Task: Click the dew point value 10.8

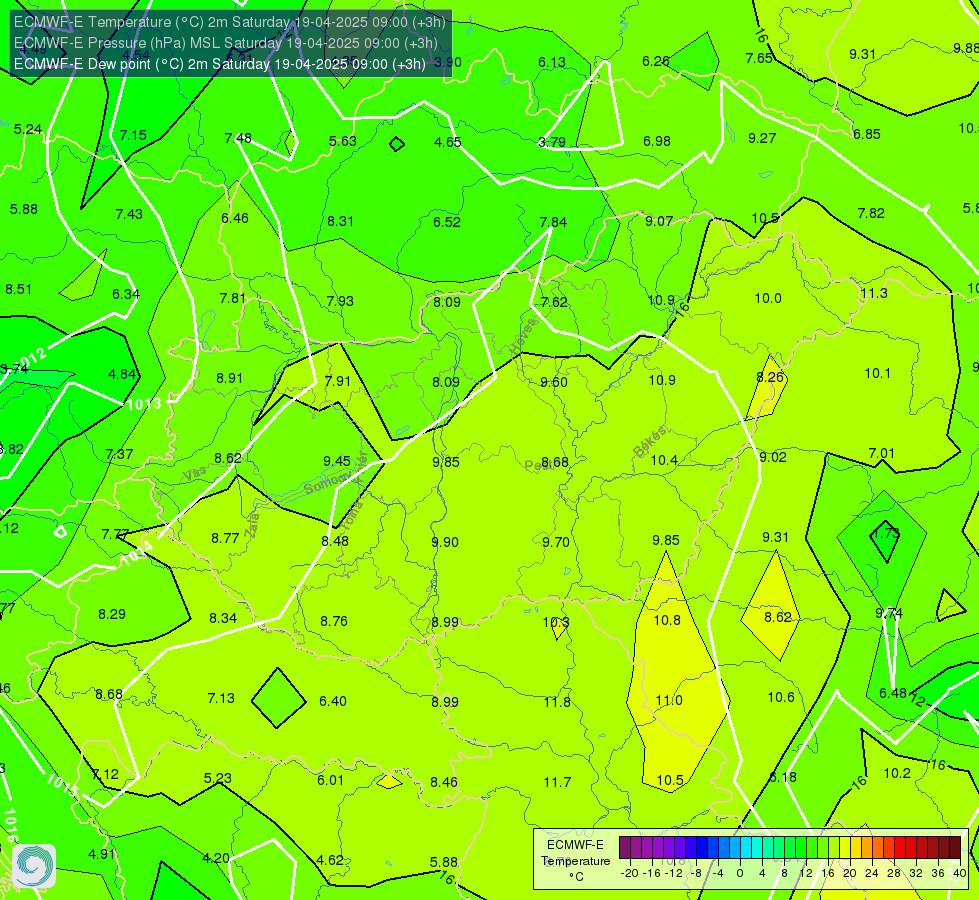Action: click(x=667, y=620)
